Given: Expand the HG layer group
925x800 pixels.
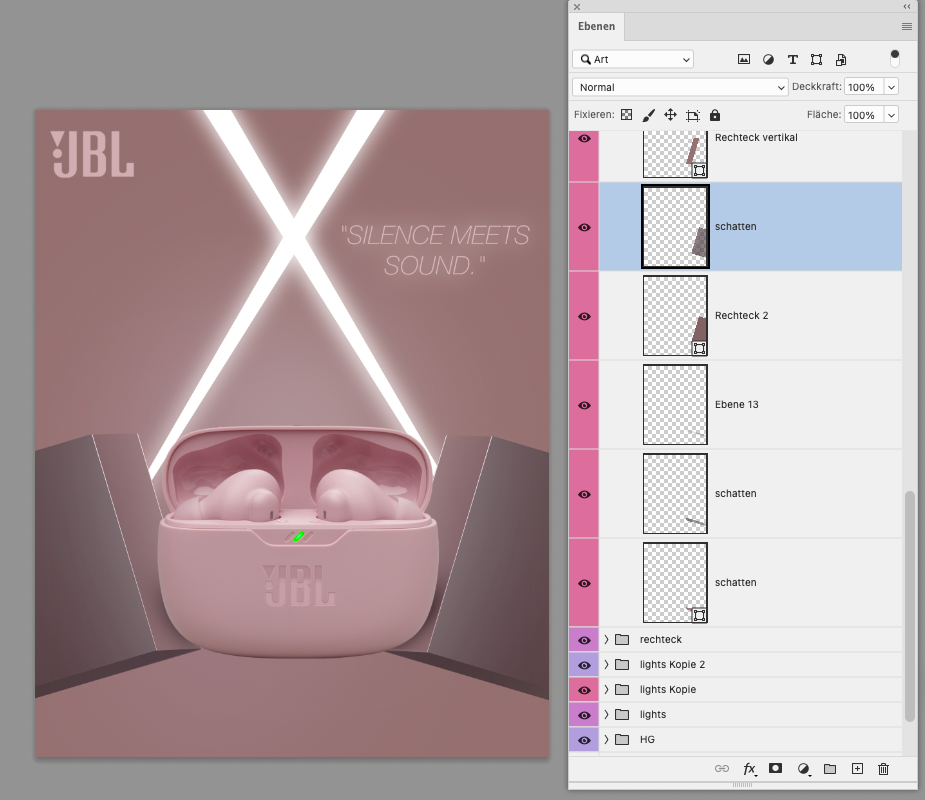Looking at the screenshot, I should (x=606, y=740).
